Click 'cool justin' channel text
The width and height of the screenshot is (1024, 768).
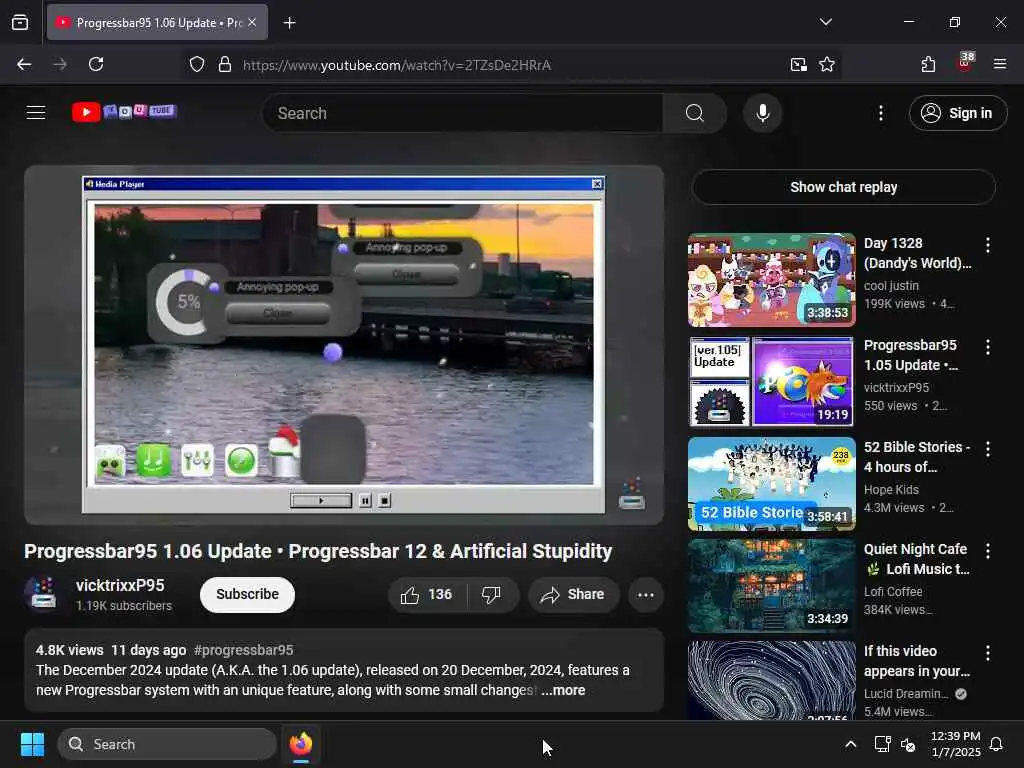pyautogui.click(x=891, y=285)
